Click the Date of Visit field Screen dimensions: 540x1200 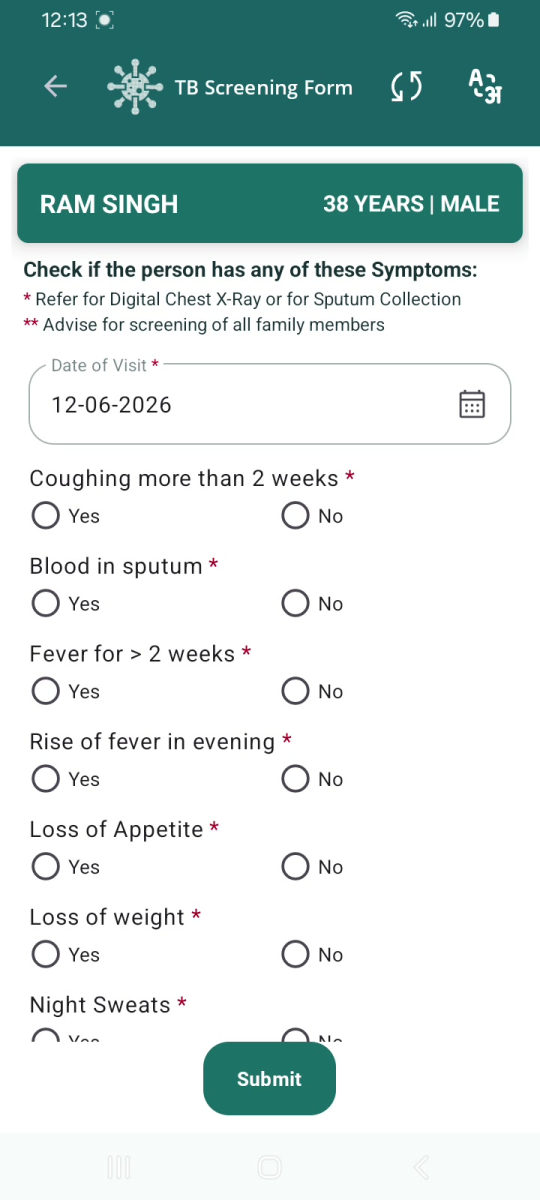[270, 404]
